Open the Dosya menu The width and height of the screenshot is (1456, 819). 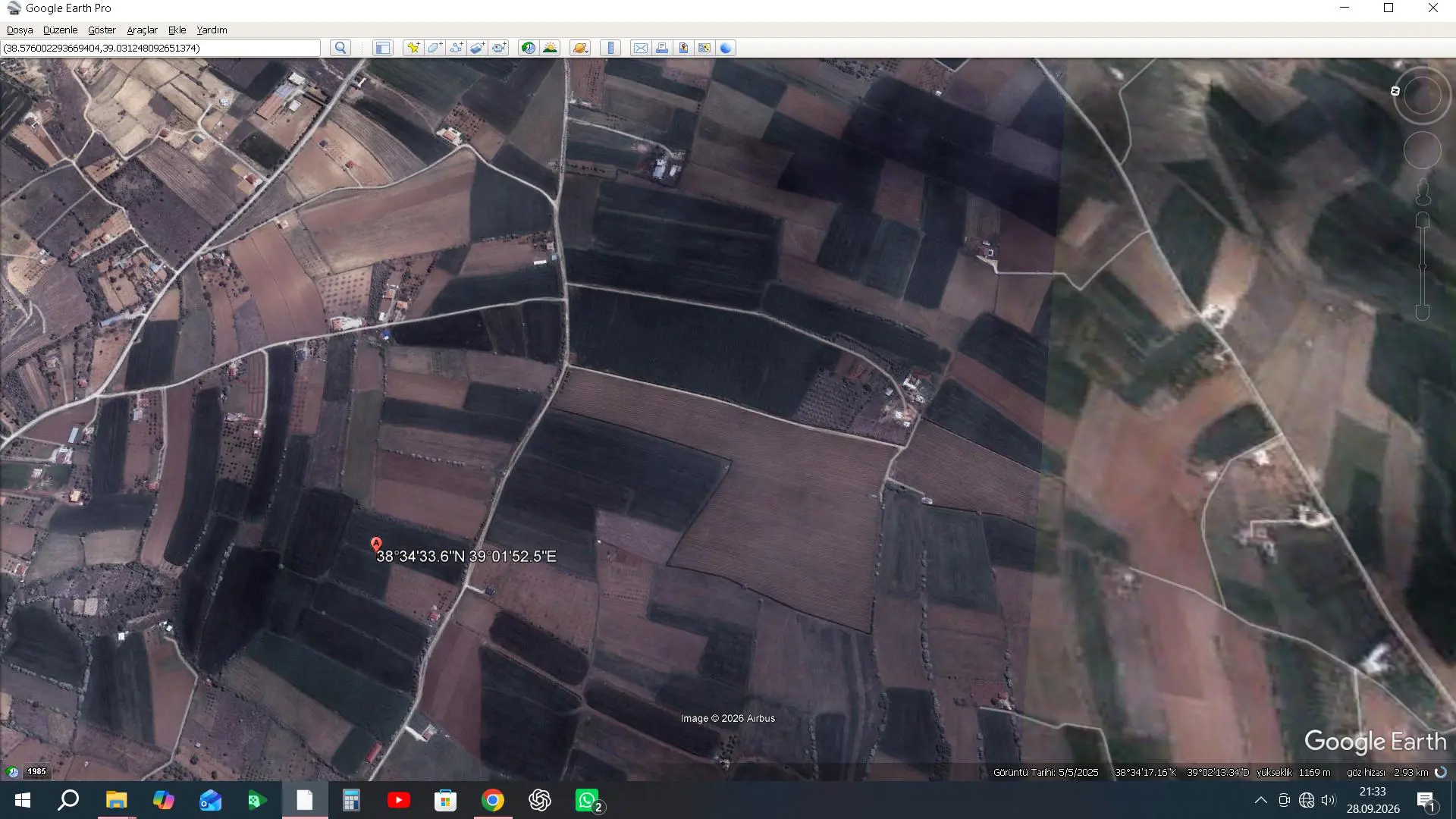20,30
